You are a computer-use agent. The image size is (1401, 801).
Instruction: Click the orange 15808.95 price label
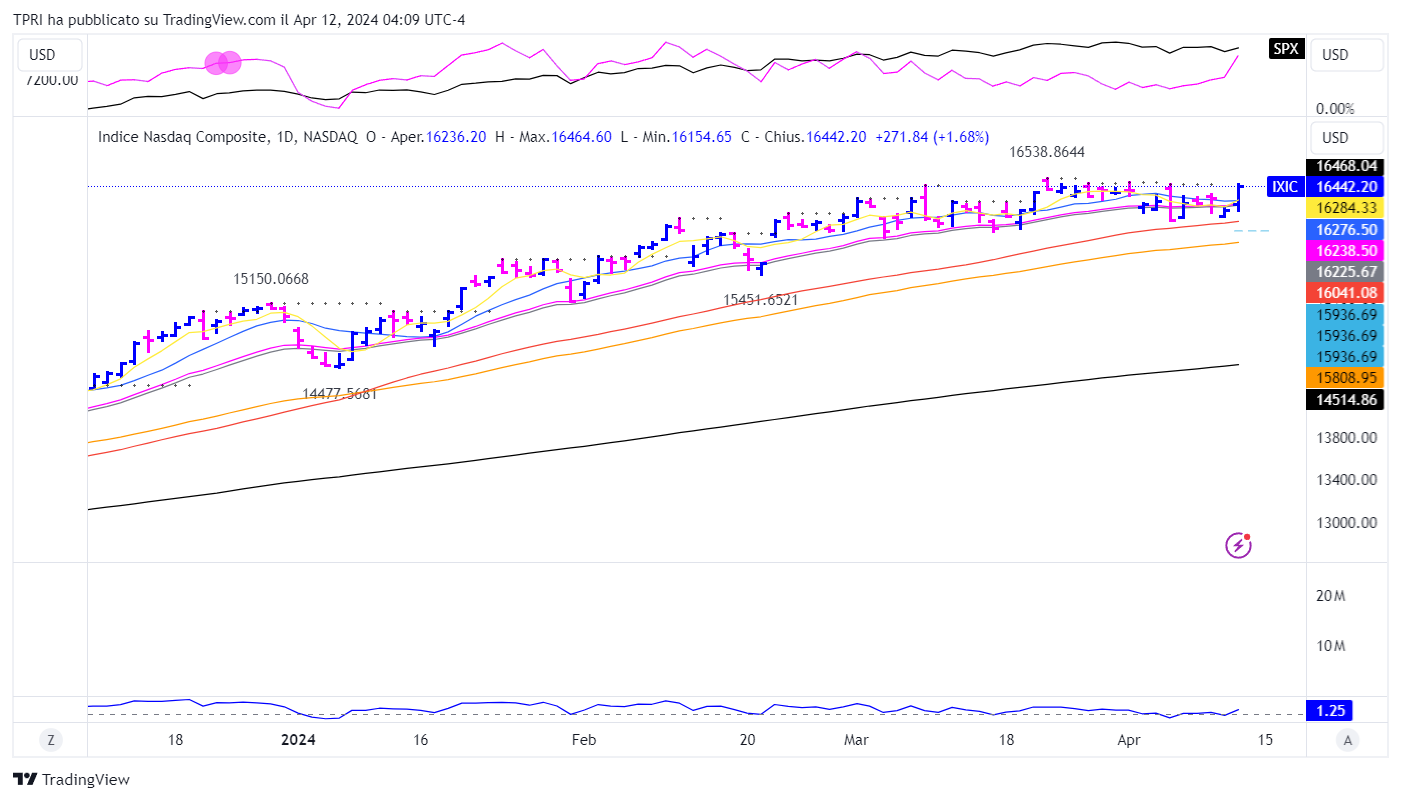click(1345, 378)
